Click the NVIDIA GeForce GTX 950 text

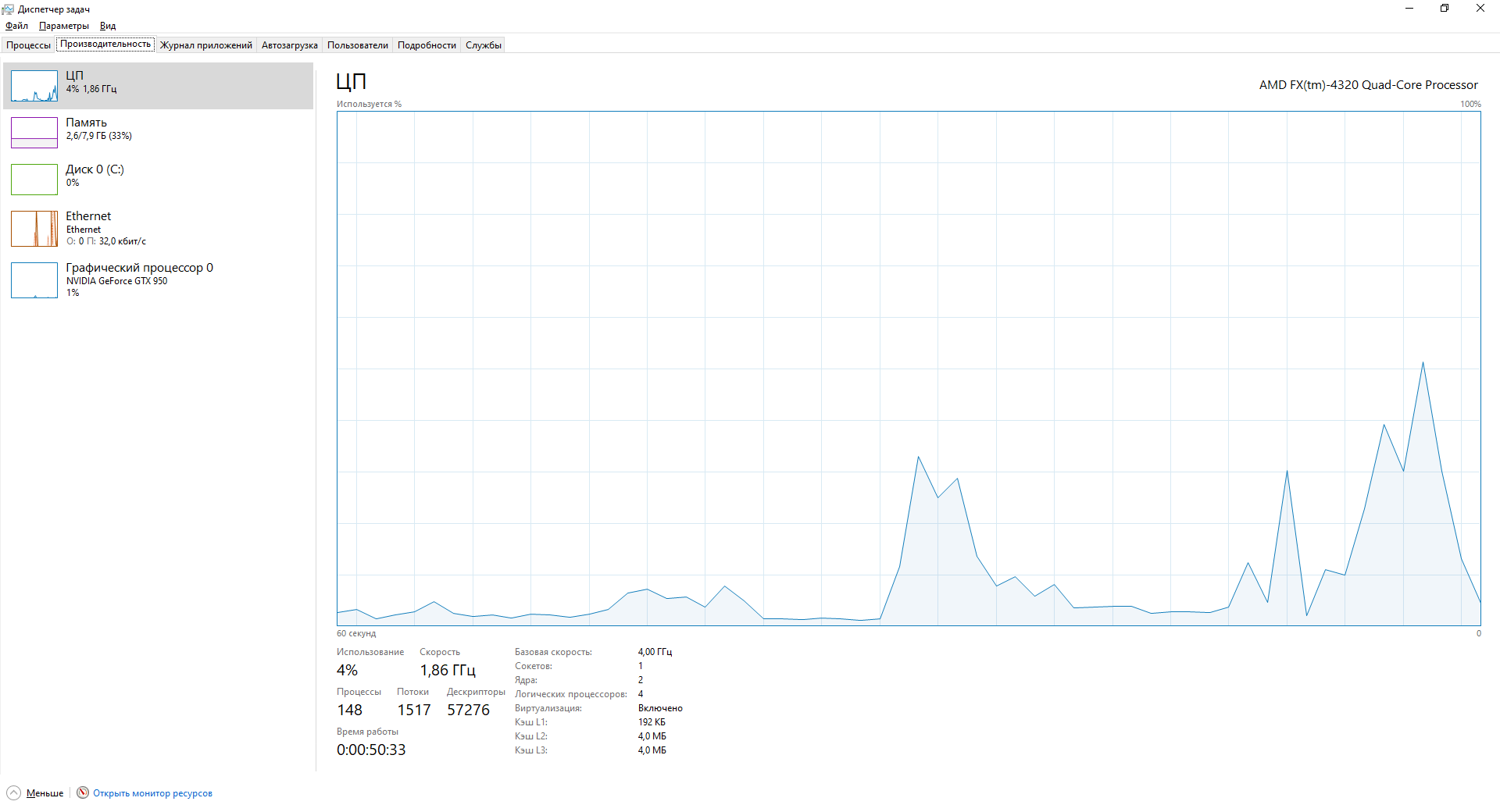116,281
